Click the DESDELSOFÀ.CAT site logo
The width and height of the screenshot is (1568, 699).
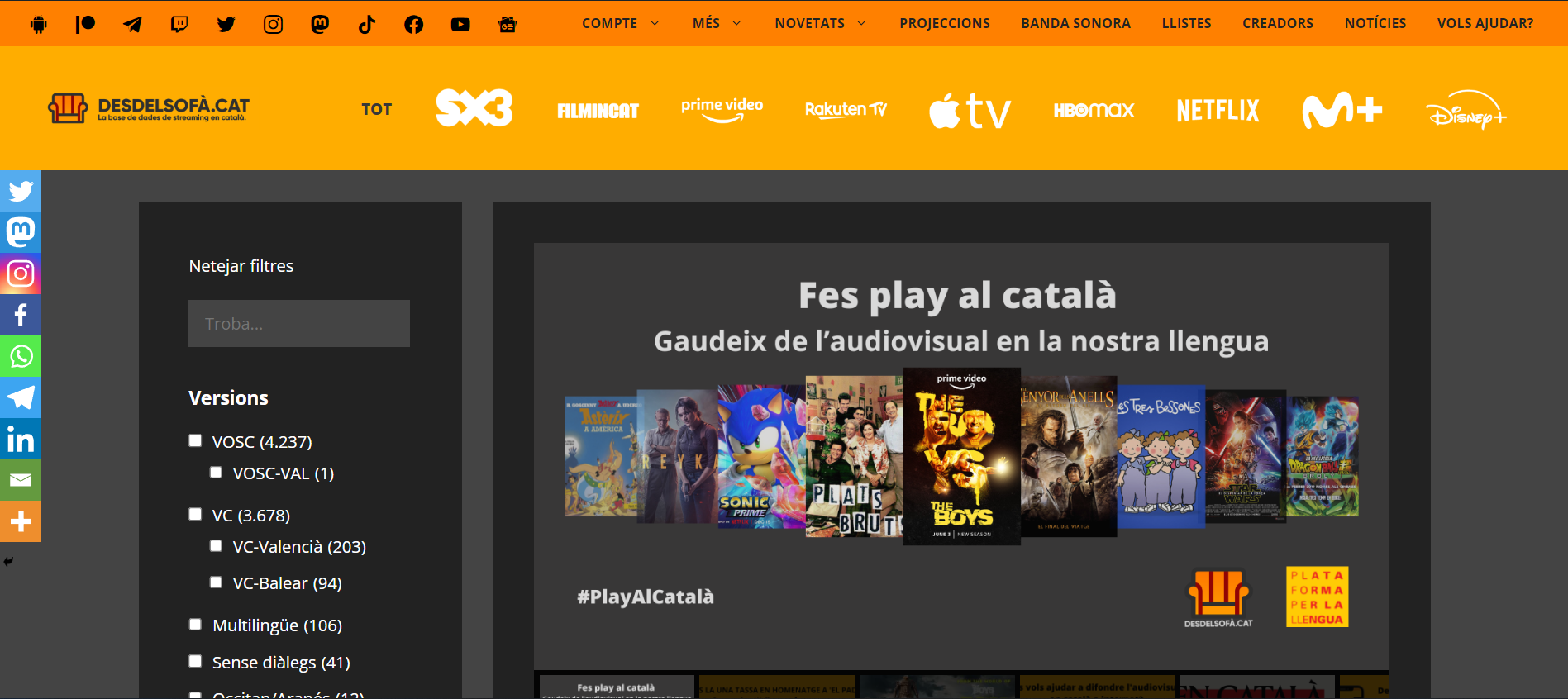click(x=149, y=108)
